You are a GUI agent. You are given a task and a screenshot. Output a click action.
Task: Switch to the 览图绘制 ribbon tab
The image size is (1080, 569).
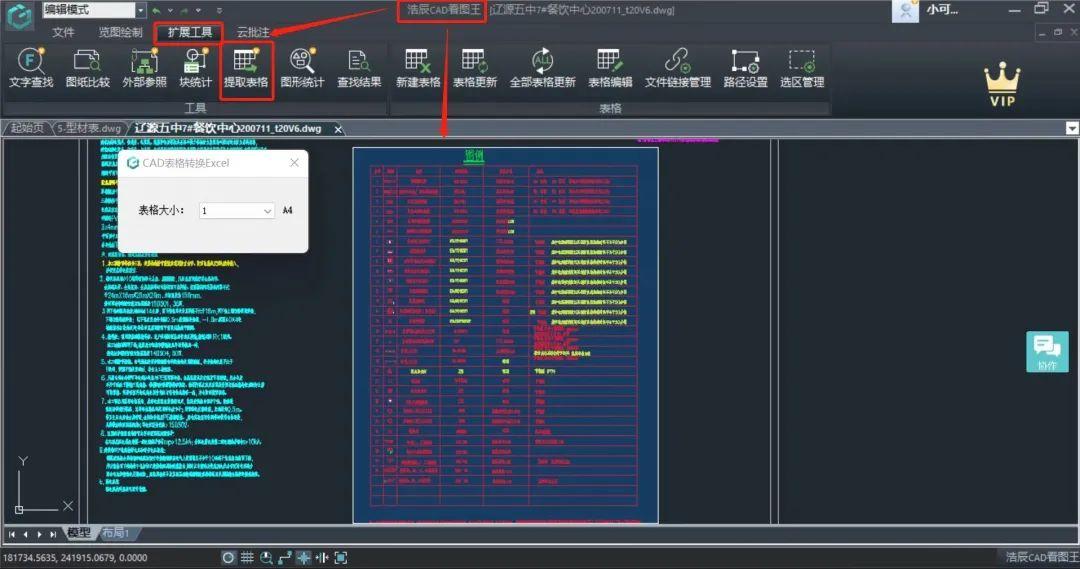click(x=120, y=32)
